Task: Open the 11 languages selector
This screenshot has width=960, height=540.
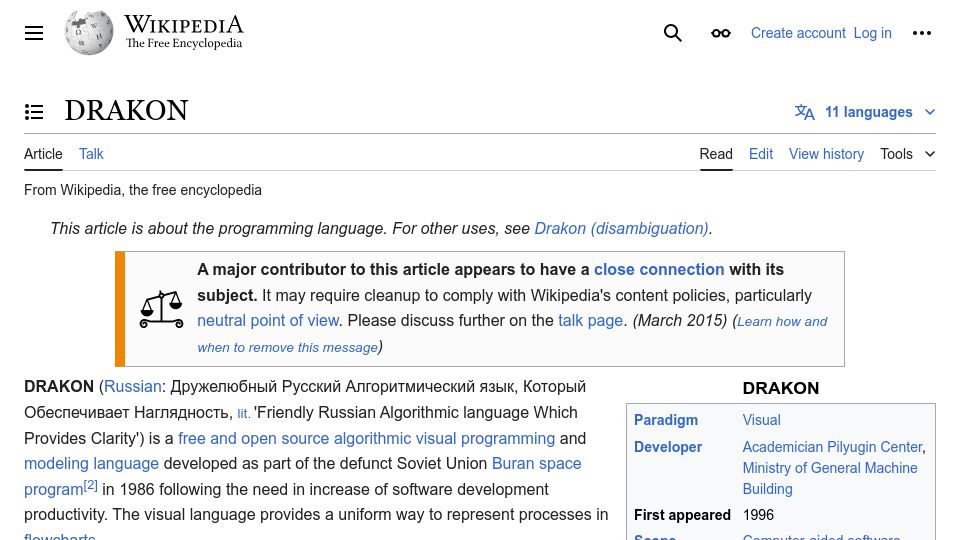Action: click(865, 112)
